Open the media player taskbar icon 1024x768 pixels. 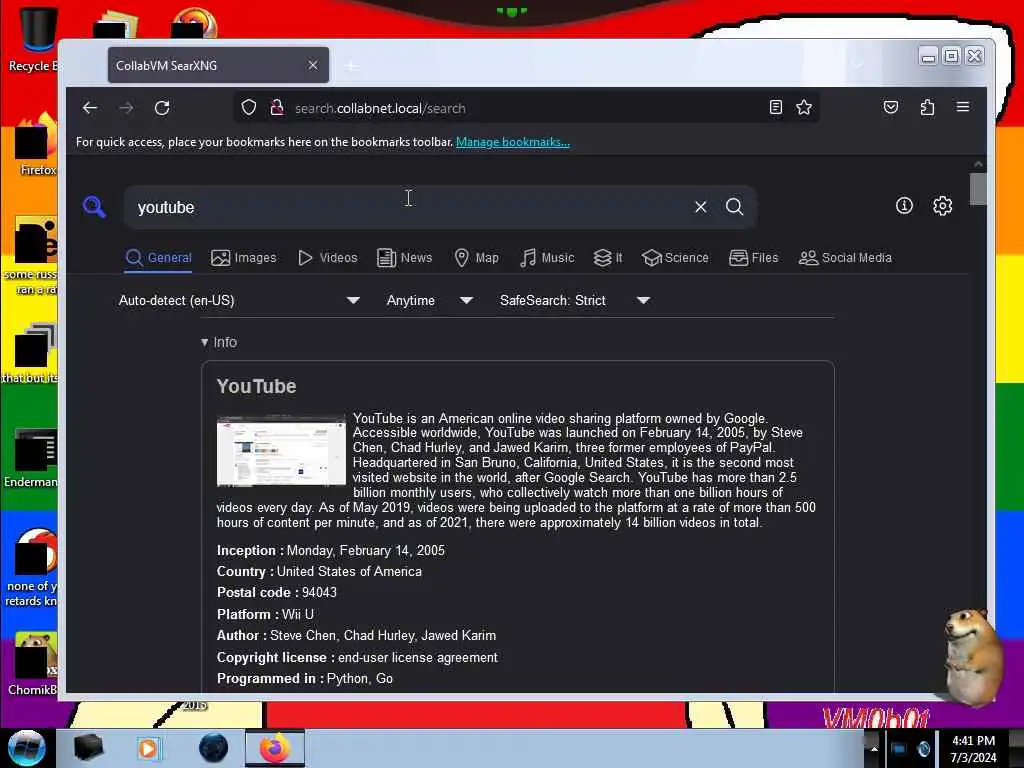[x=148, y=748]
